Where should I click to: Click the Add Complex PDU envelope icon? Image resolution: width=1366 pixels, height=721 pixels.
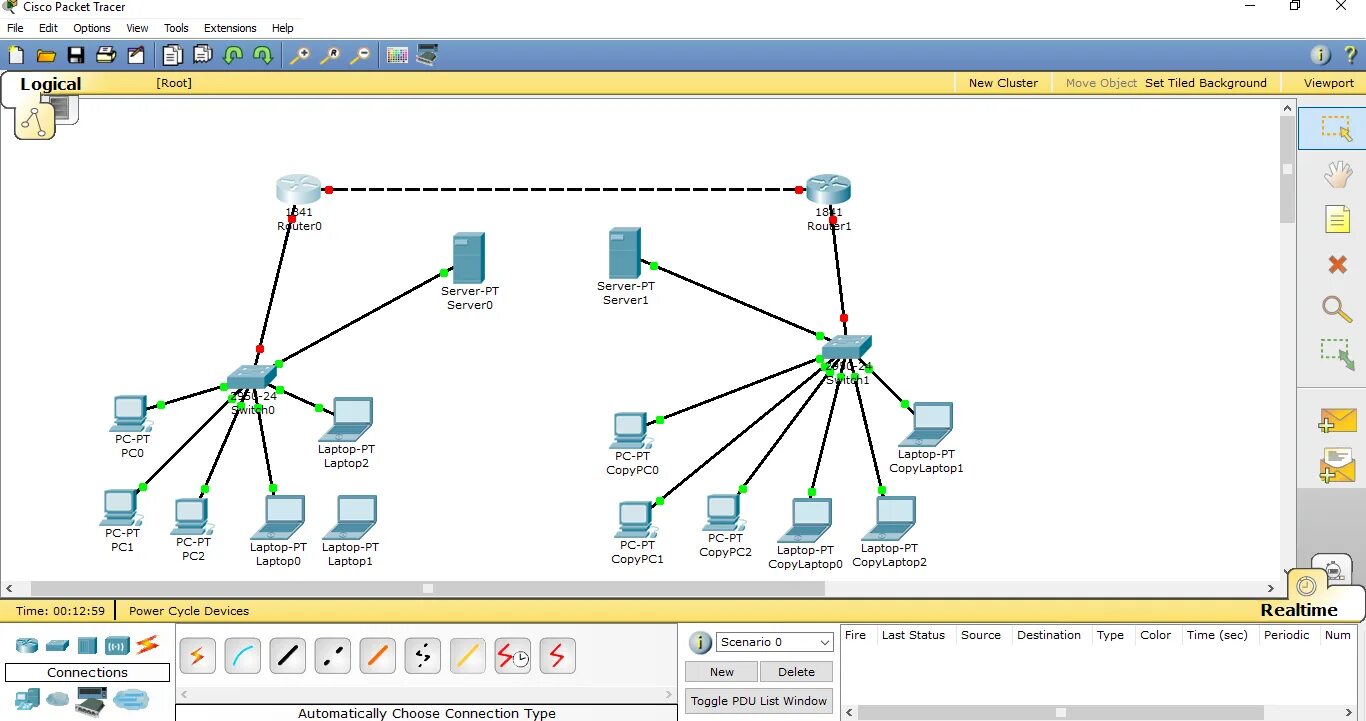click(1337, 466)
